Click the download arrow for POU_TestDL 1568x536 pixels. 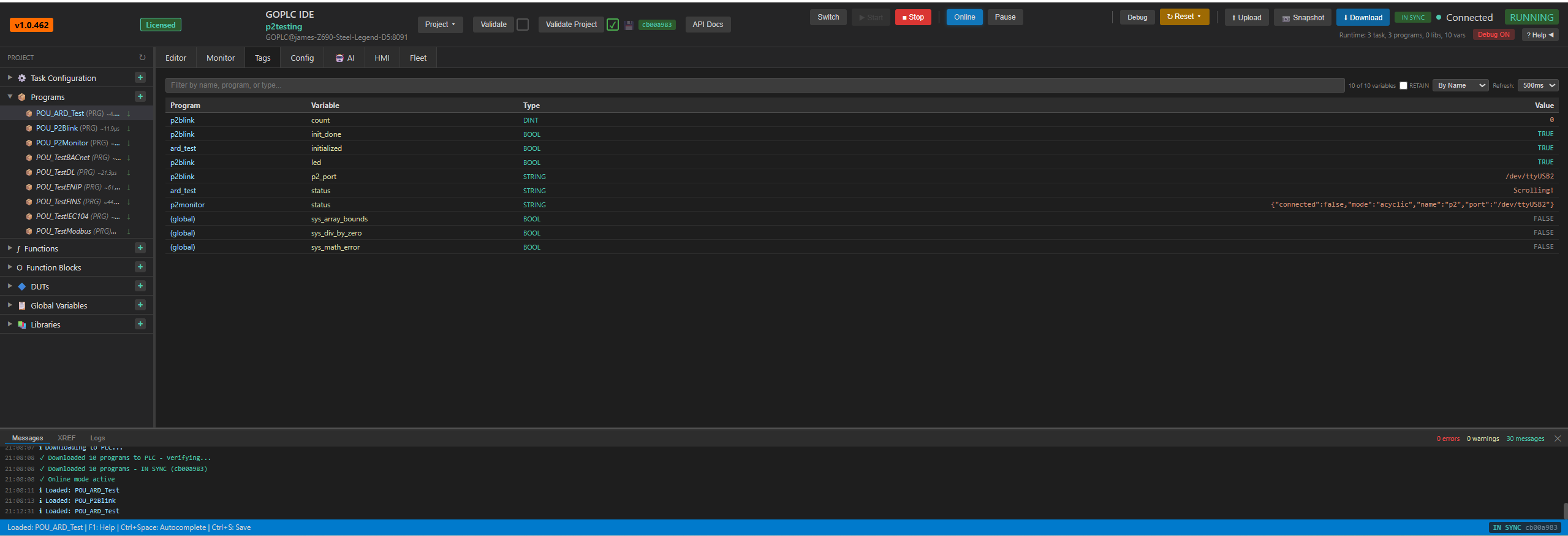[129, 172]
